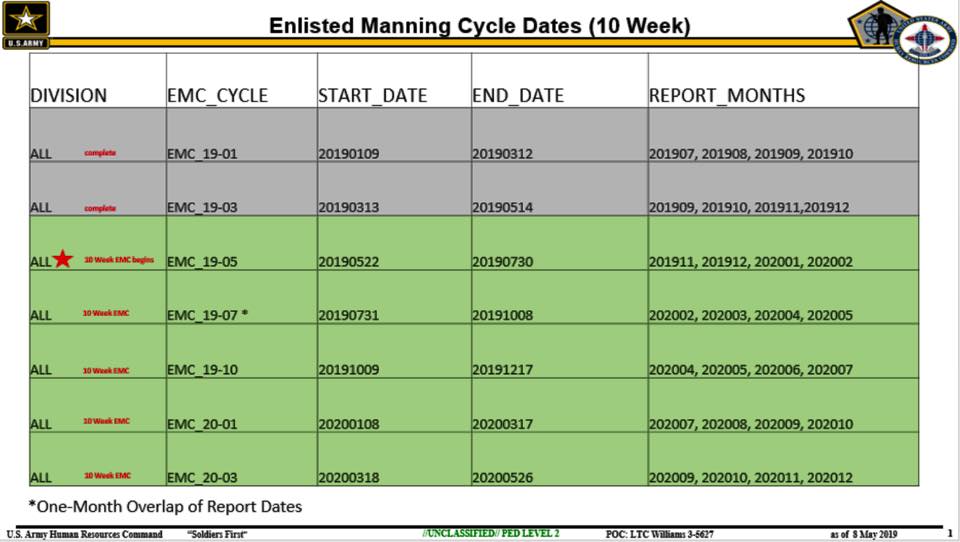960x542 pixels.
Task: Click start date 20190522
Action: pyautogui.click(x=348, y=262)
